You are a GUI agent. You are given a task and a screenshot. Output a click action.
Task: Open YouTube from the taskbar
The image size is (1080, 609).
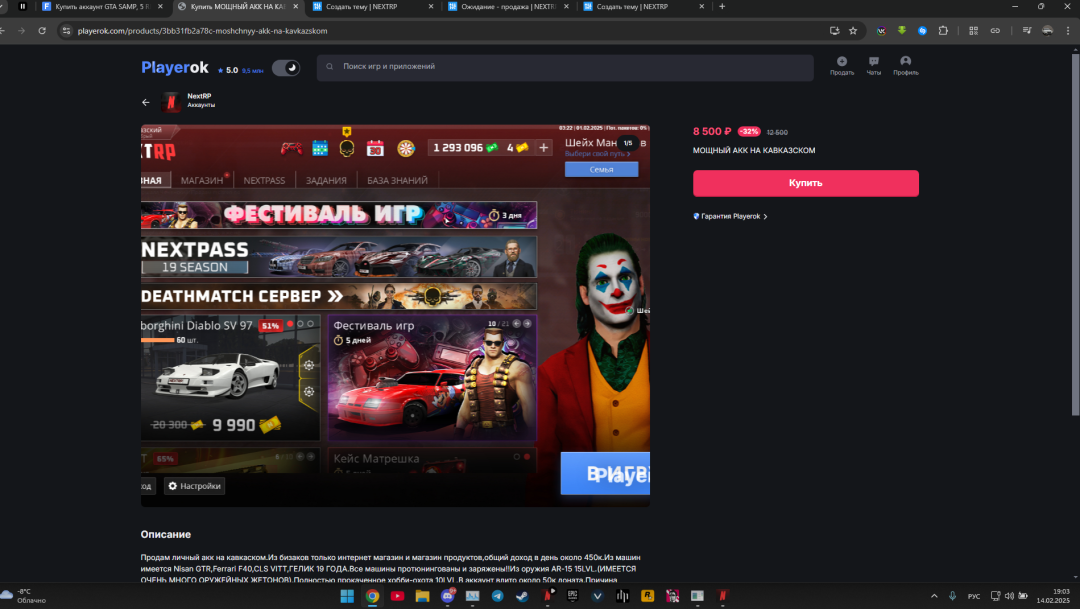pyautogui.click(x=397, y=596)
